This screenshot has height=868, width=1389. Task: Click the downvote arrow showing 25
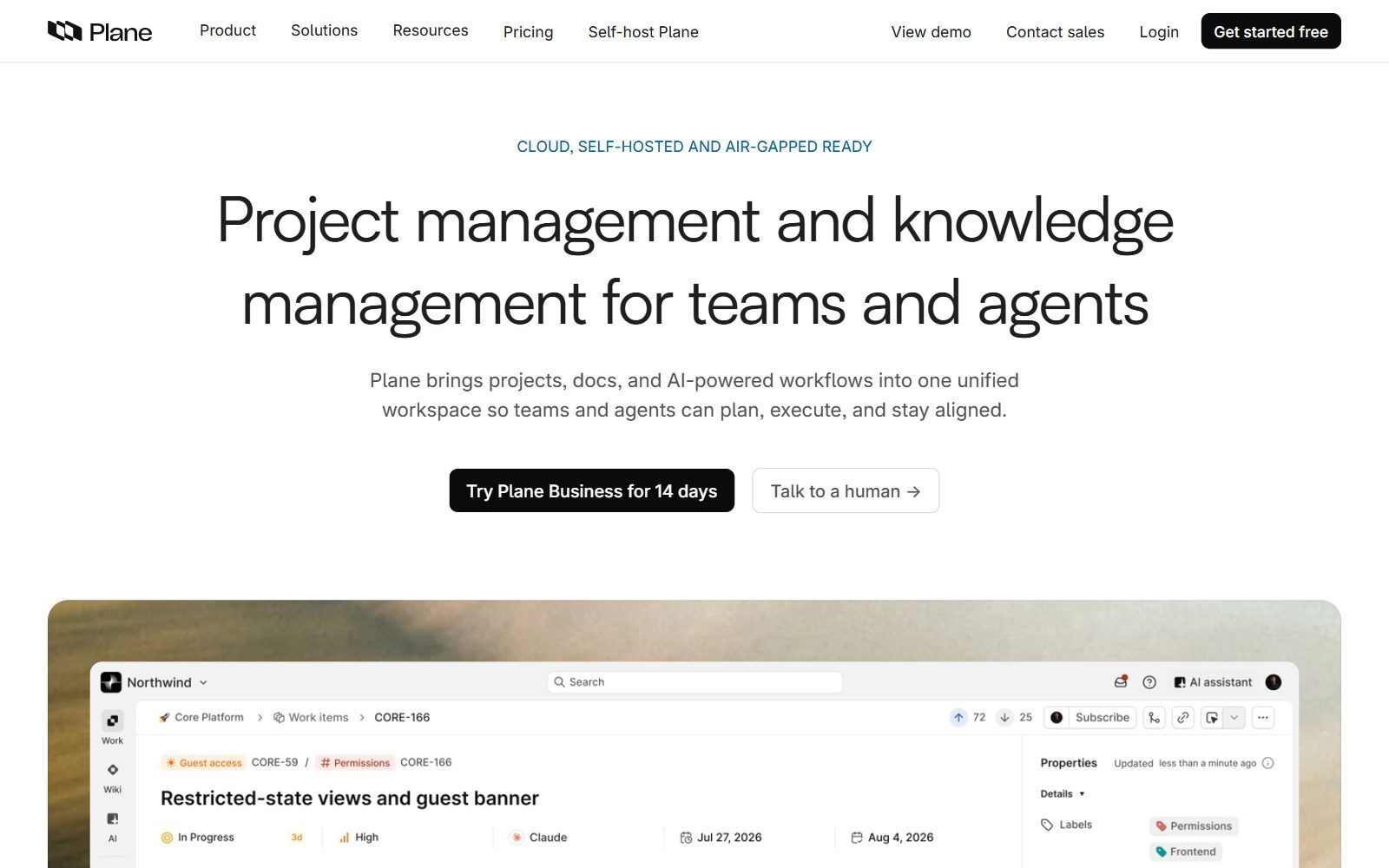(1004, 718)
